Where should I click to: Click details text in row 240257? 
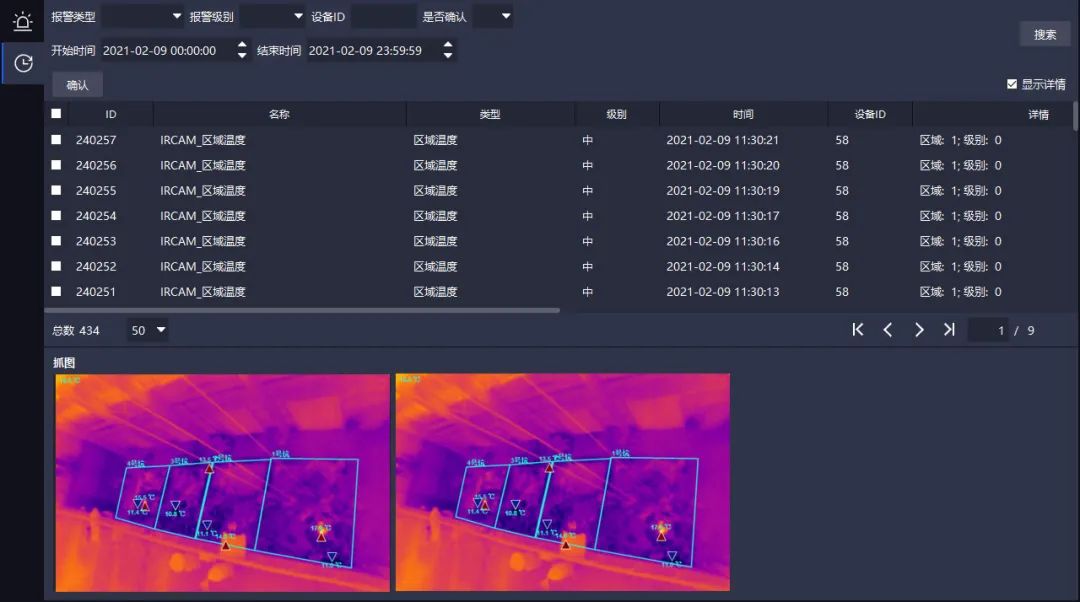point(960,140)
